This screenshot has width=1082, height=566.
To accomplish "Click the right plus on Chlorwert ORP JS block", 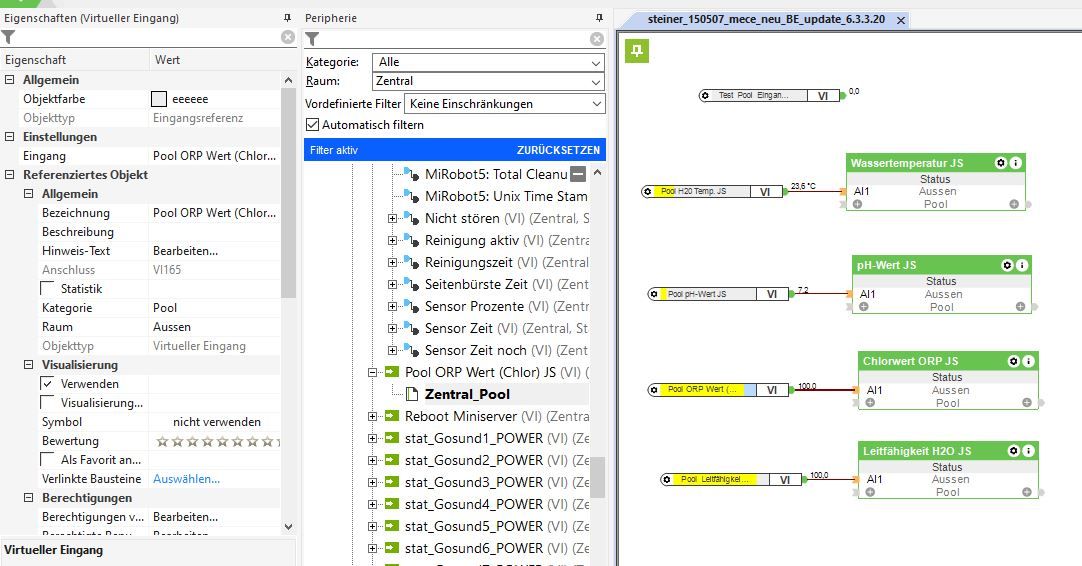I will (x=1027, y=402).
